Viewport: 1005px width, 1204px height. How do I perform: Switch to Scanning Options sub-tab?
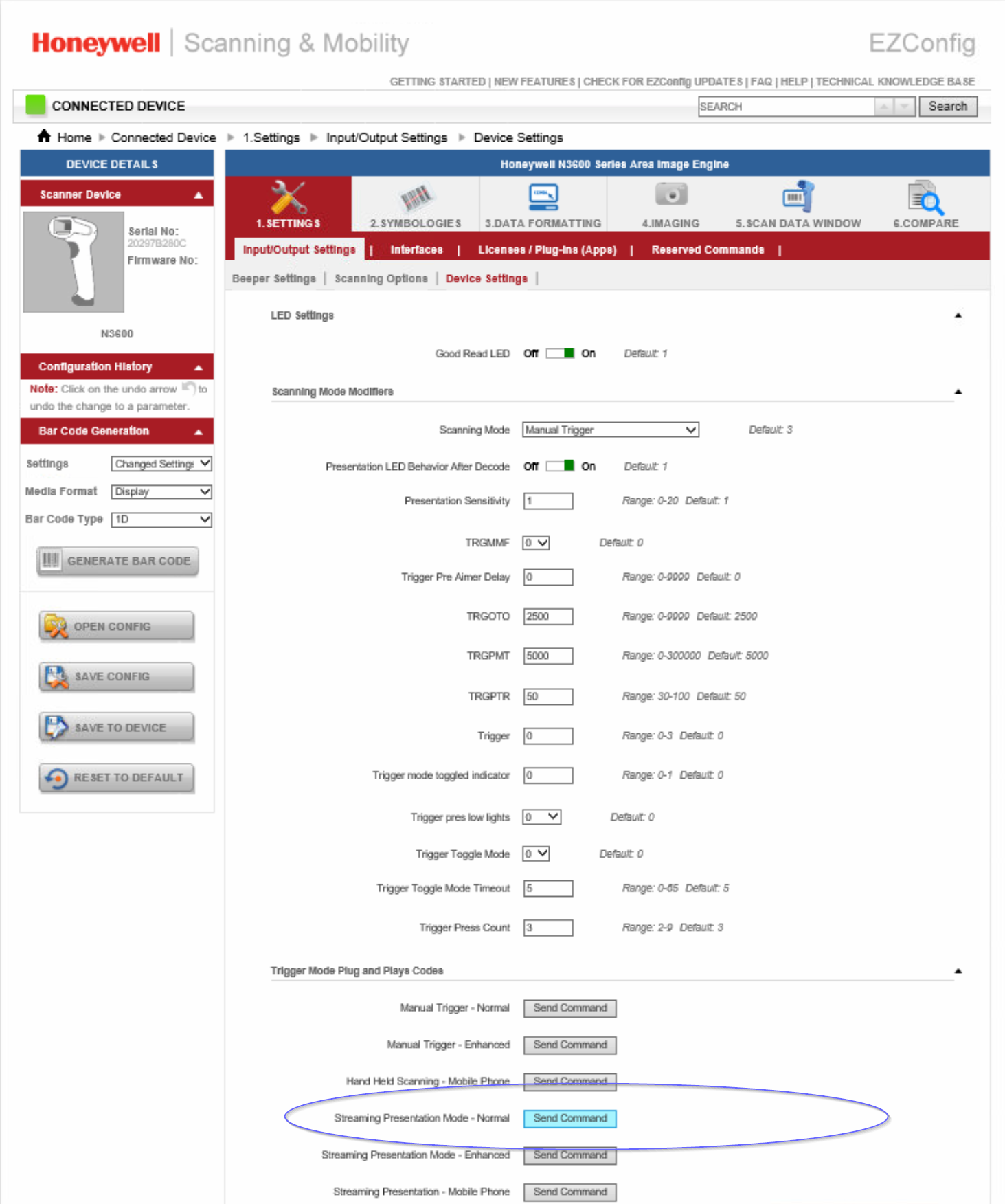tap(381, 278)
